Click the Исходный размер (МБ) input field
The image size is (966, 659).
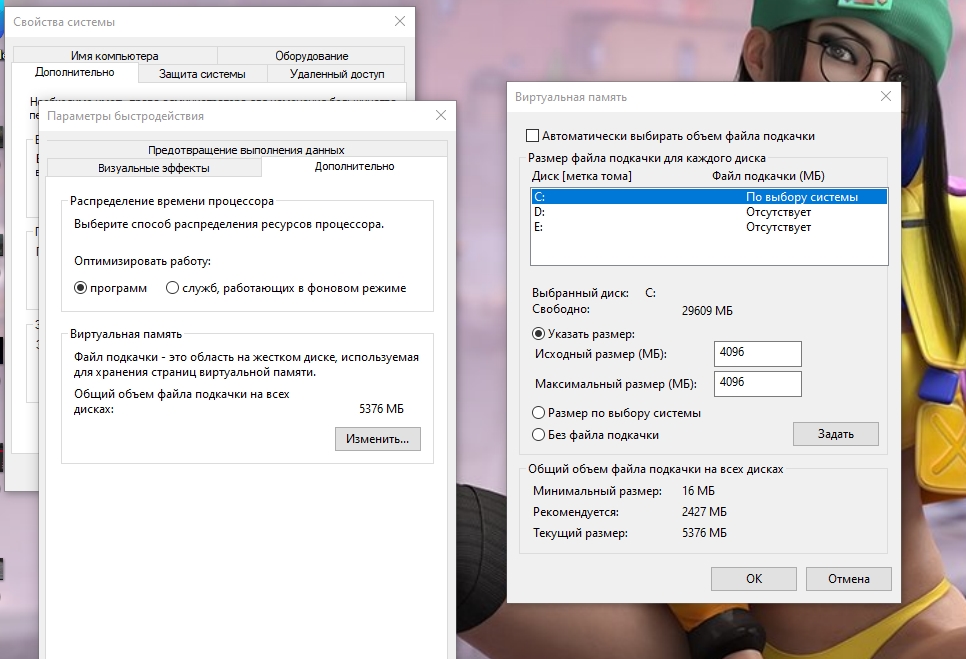pos(758,354)
